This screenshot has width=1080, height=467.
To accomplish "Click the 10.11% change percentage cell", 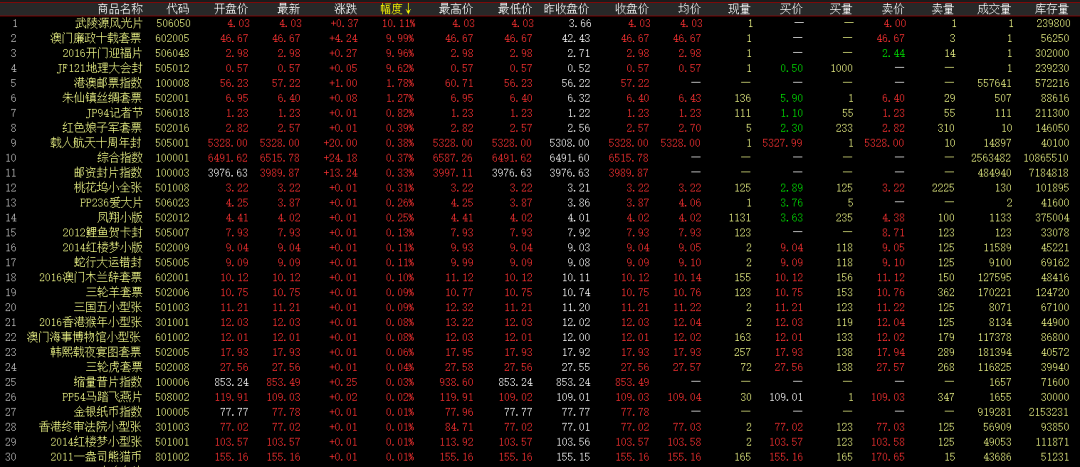I will coord(398,23).
